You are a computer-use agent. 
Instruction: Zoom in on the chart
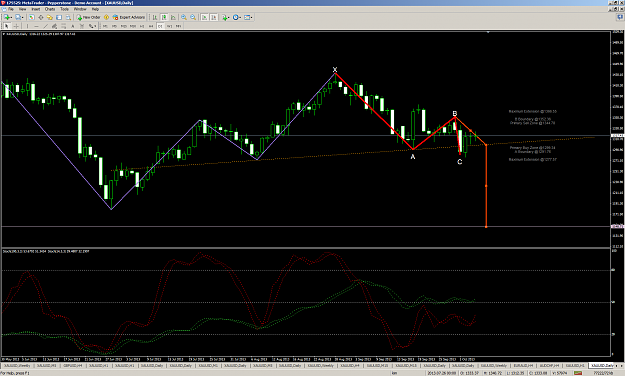pos(184,17)
